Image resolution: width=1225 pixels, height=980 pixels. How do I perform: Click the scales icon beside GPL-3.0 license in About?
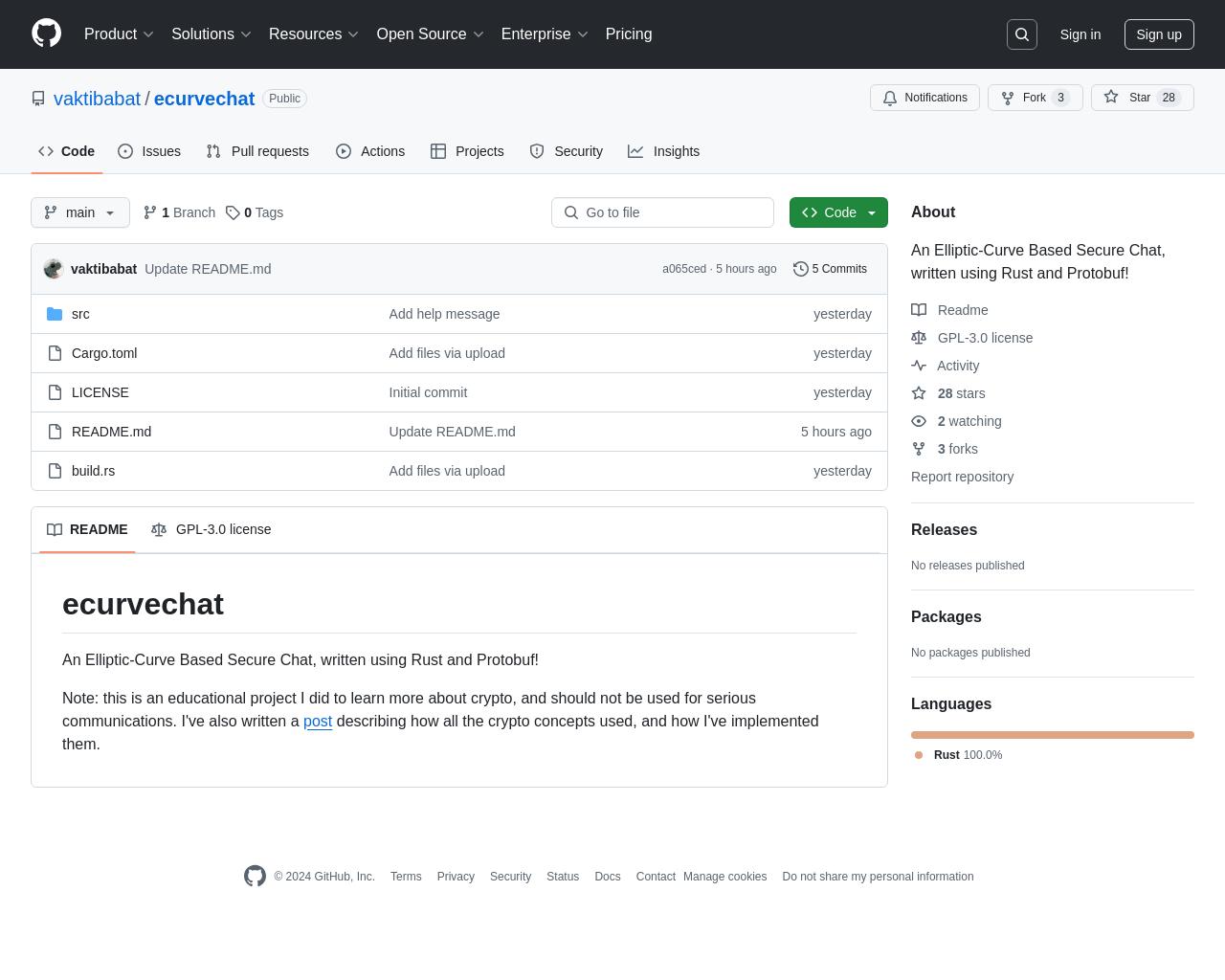click(919, 338)
